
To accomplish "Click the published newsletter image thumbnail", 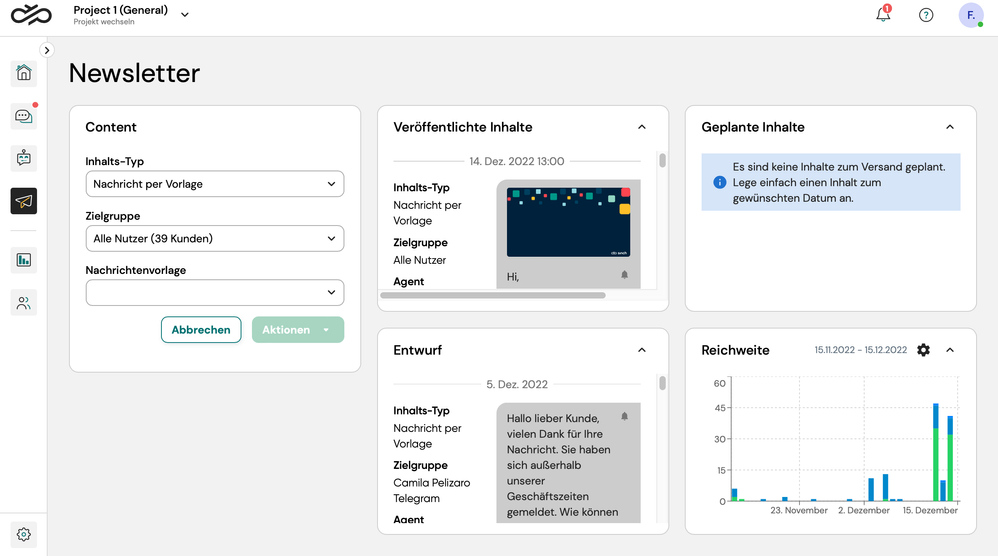I will 568,222.
